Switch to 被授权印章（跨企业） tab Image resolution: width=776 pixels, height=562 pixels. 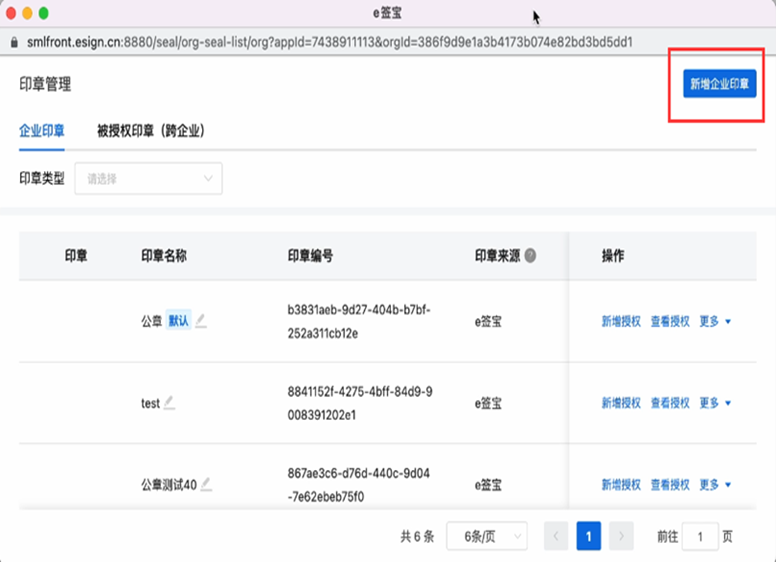[x=150, y=131]
